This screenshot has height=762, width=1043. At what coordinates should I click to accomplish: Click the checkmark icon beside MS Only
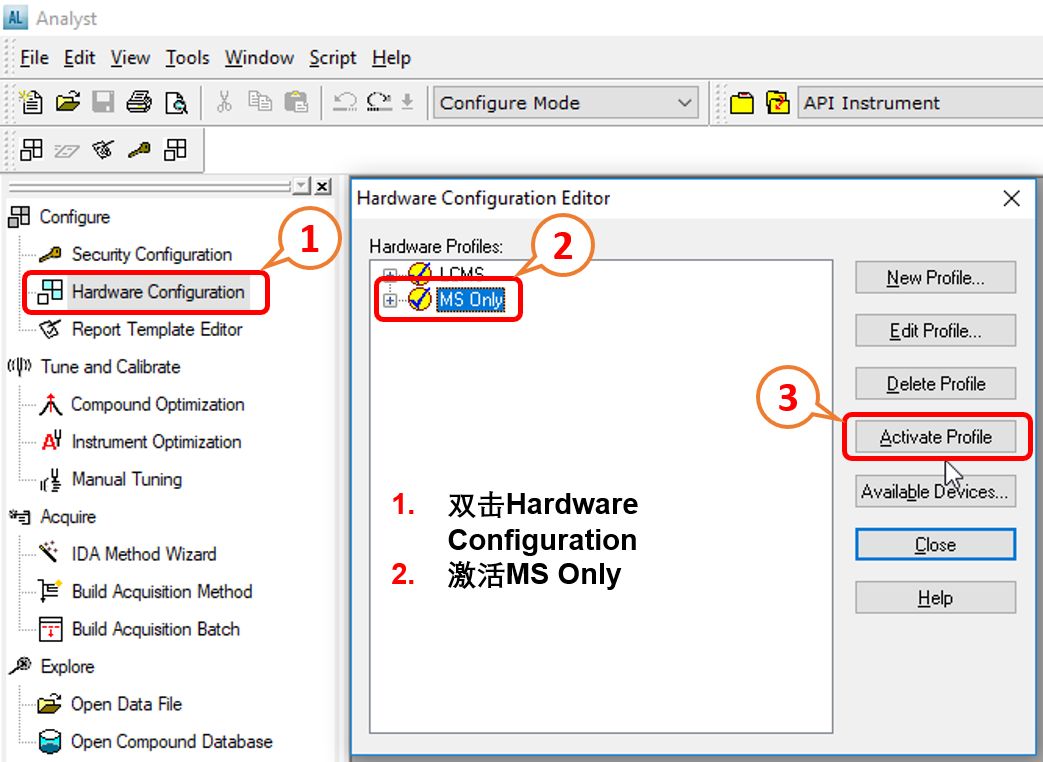[x=420, y=299]
